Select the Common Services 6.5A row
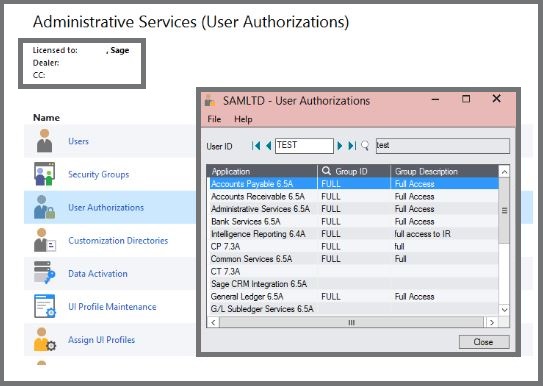Image resolution: width=543 pixels, height=386 pixels. point(353,259)
